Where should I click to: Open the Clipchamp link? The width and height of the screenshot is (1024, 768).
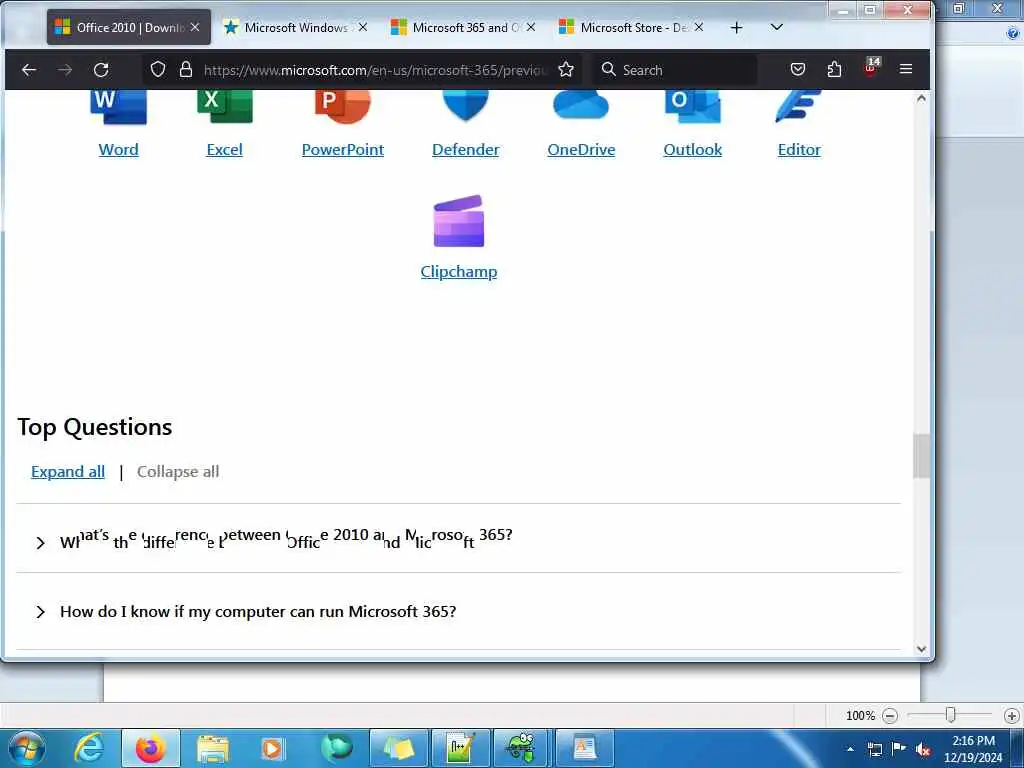click(459, 272)
